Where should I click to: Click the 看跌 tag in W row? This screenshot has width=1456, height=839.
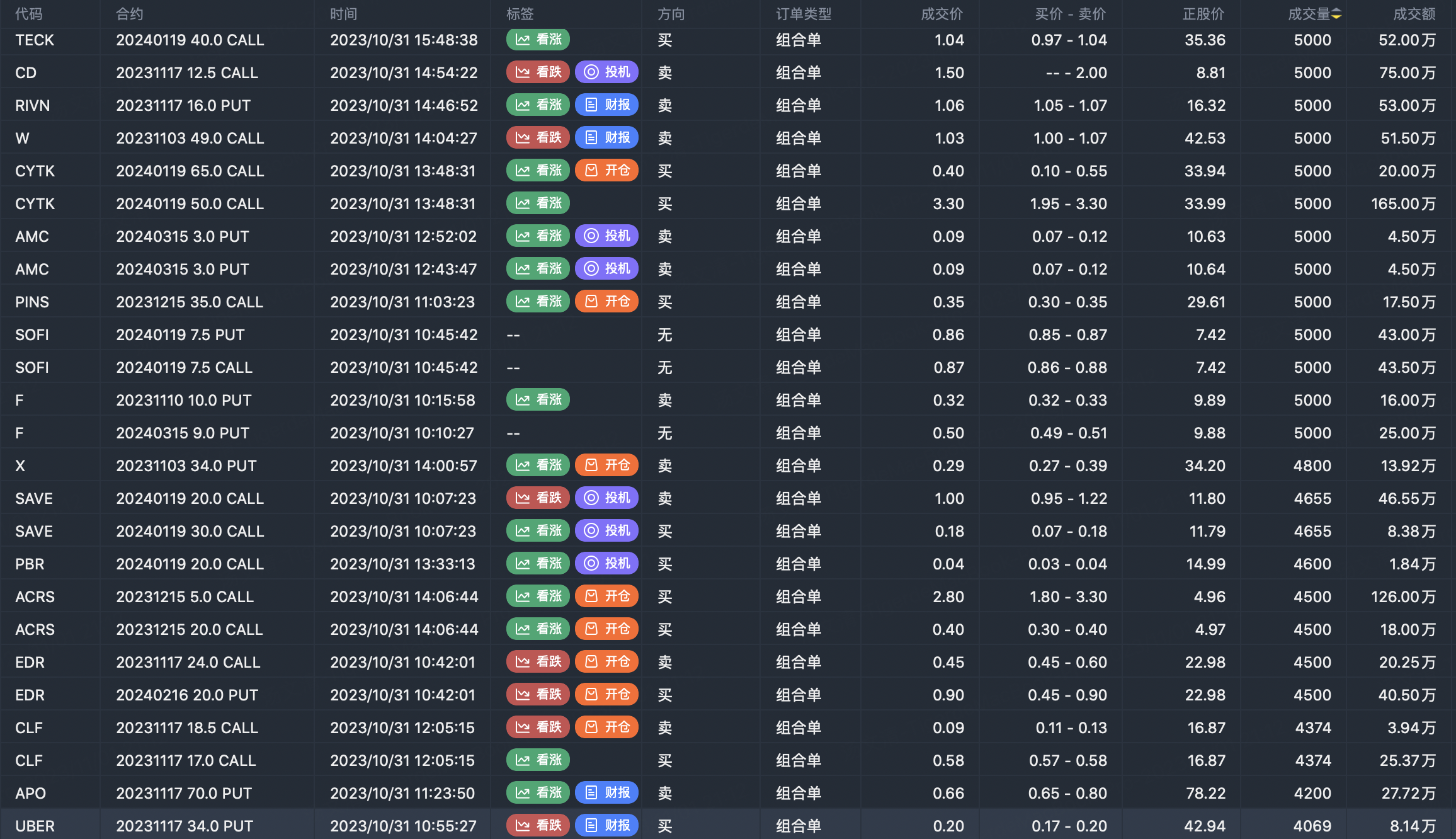click(538, 138)
